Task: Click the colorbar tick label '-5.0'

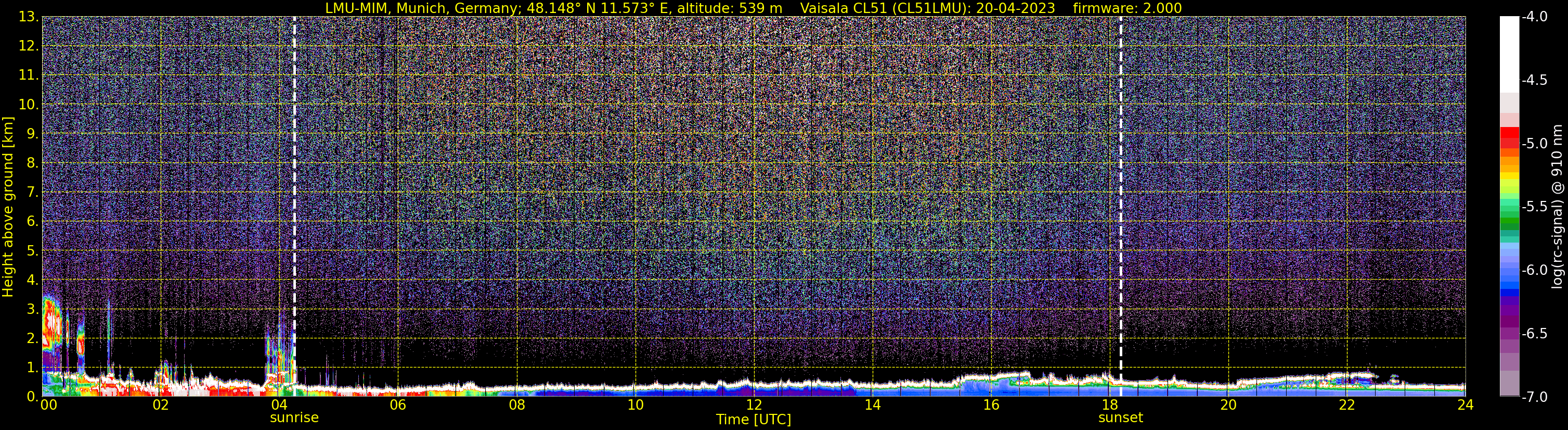Action: point(1535,144)
